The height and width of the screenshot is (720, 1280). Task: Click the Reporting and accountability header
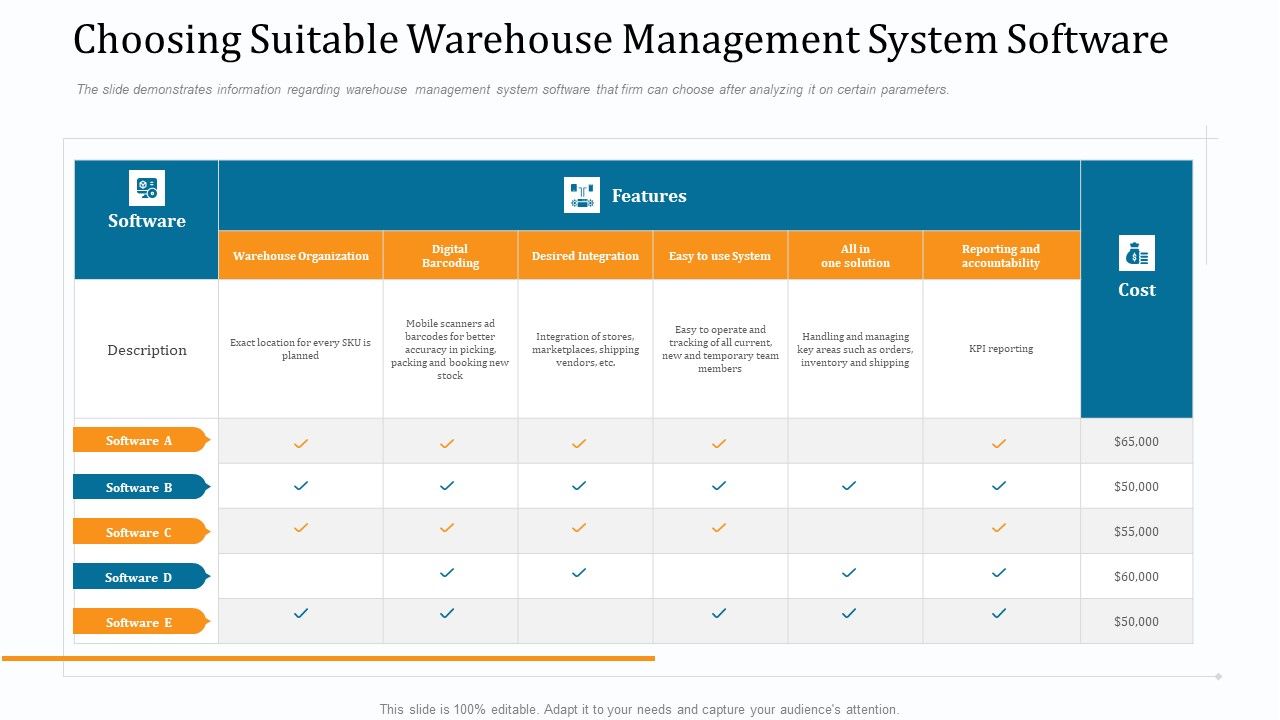point(1001,256)
